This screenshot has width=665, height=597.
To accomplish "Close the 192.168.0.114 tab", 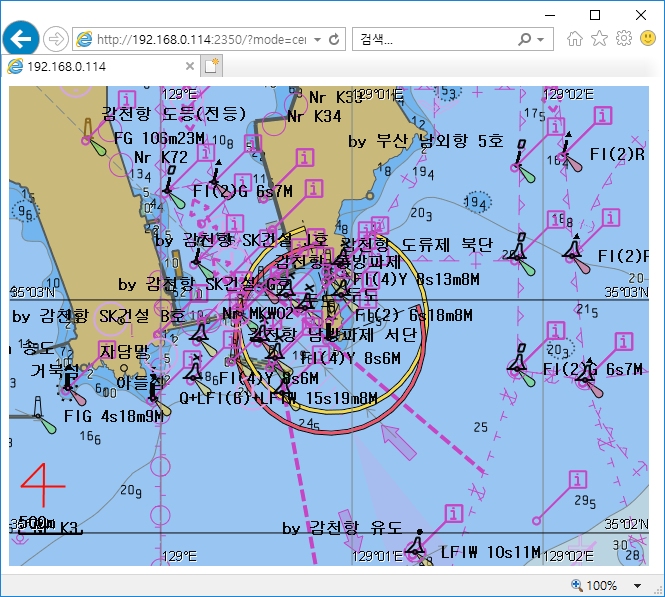I will tap(188, 66).
